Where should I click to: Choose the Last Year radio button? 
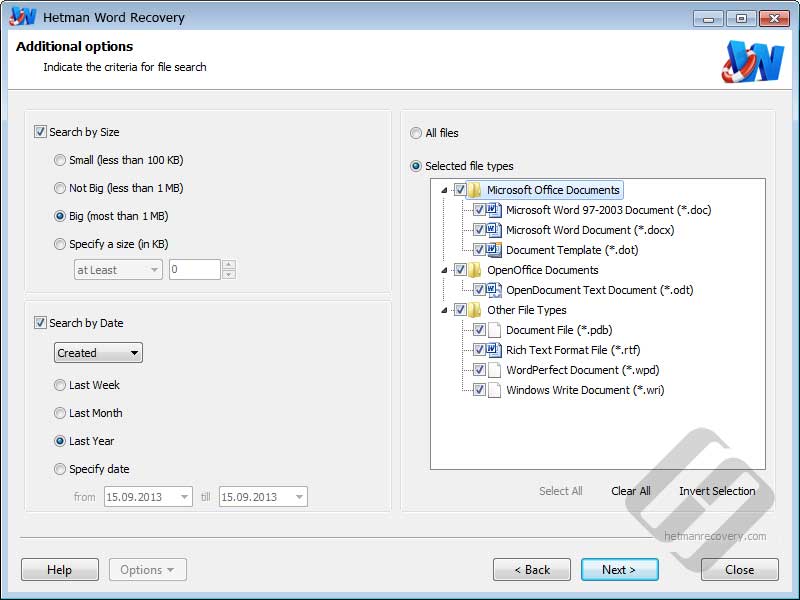(x=60, y=441)
